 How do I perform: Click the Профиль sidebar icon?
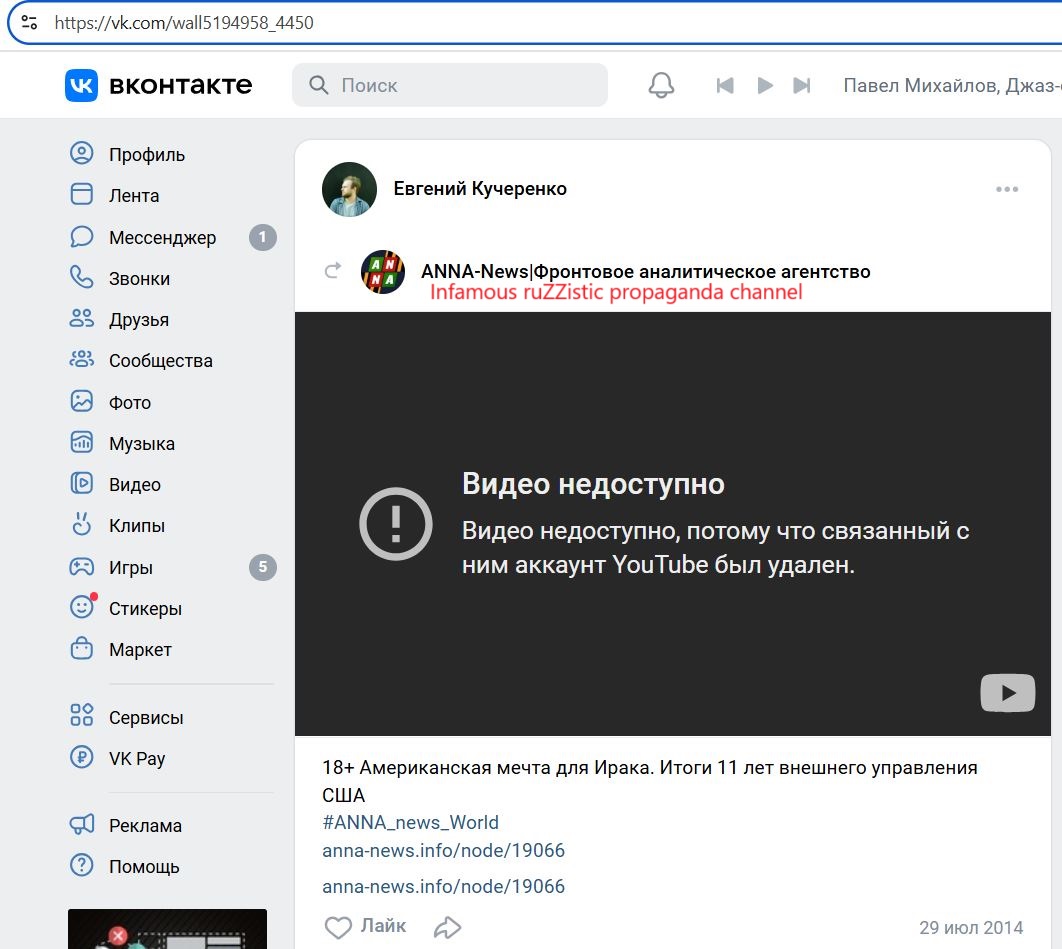click(x=82, y=154)
